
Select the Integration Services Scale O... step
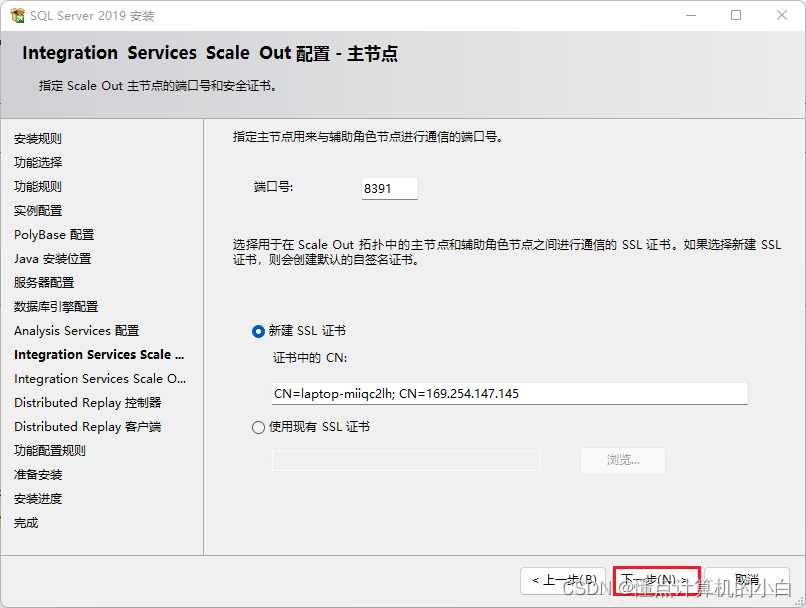click(100, 379)
